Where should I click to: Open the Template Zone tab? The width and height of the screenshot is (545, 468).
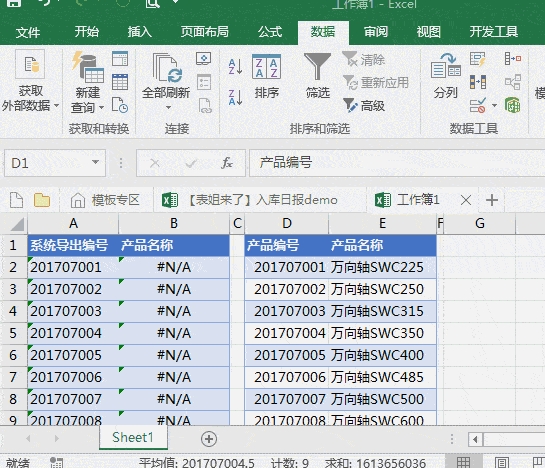pyautogui.click(x=105, y=200)
